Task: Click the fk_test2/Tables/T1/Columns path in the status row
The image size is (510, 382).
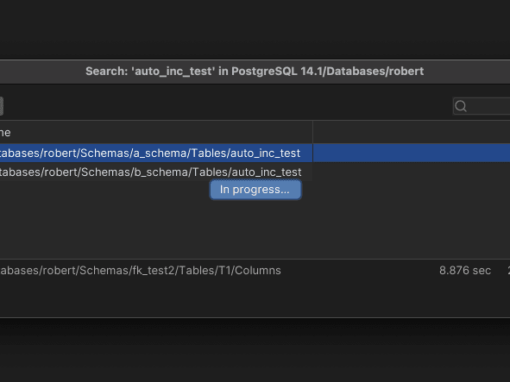Action: [140, 270]
